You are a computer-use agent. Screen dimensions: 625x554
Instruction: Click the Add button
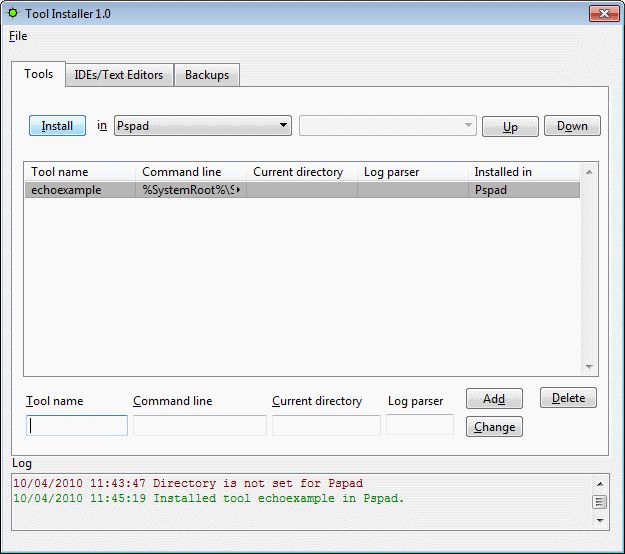click(x=494, y=398)
